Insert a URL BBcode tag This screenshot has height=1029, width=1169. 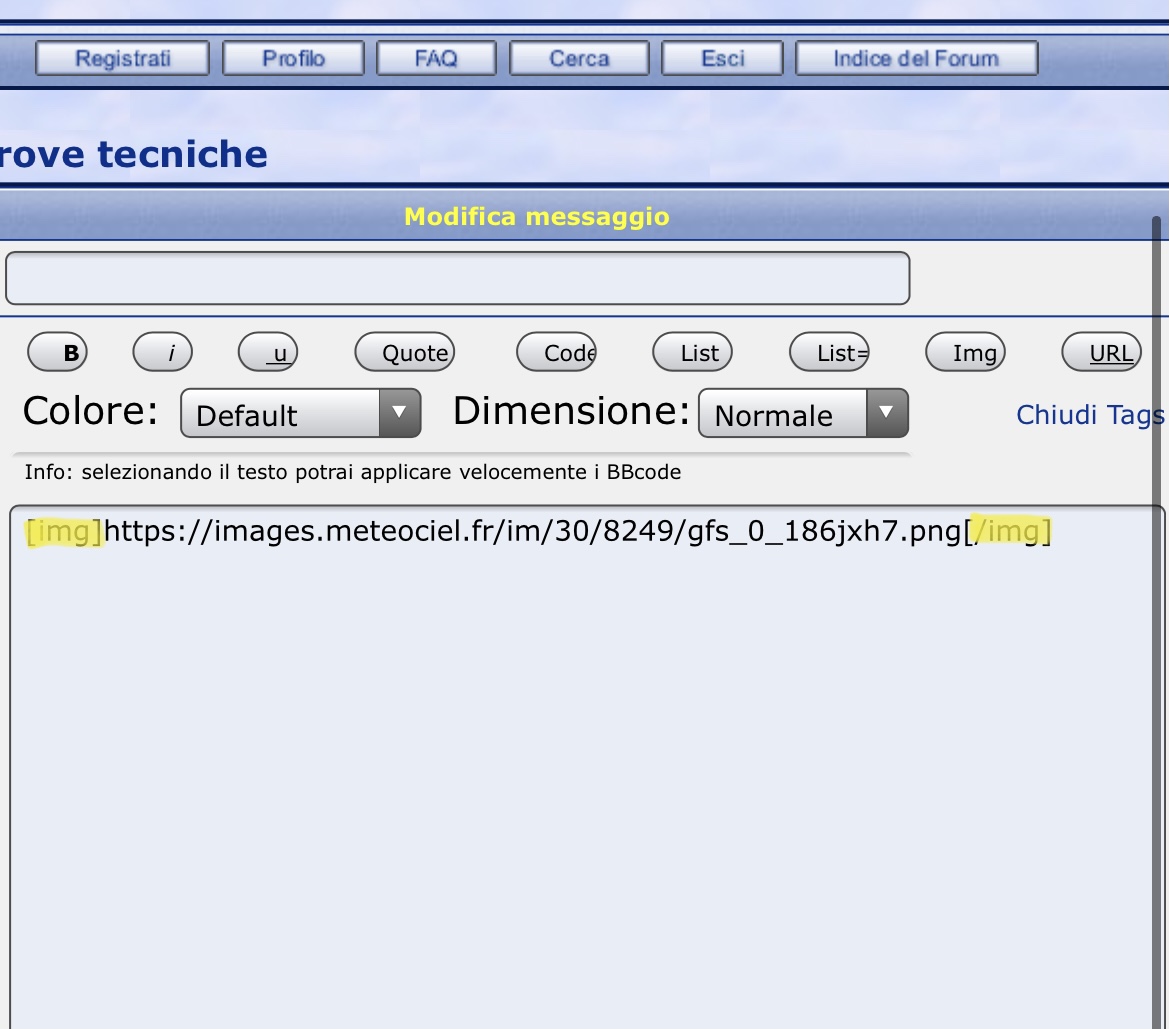point(1101,352)
